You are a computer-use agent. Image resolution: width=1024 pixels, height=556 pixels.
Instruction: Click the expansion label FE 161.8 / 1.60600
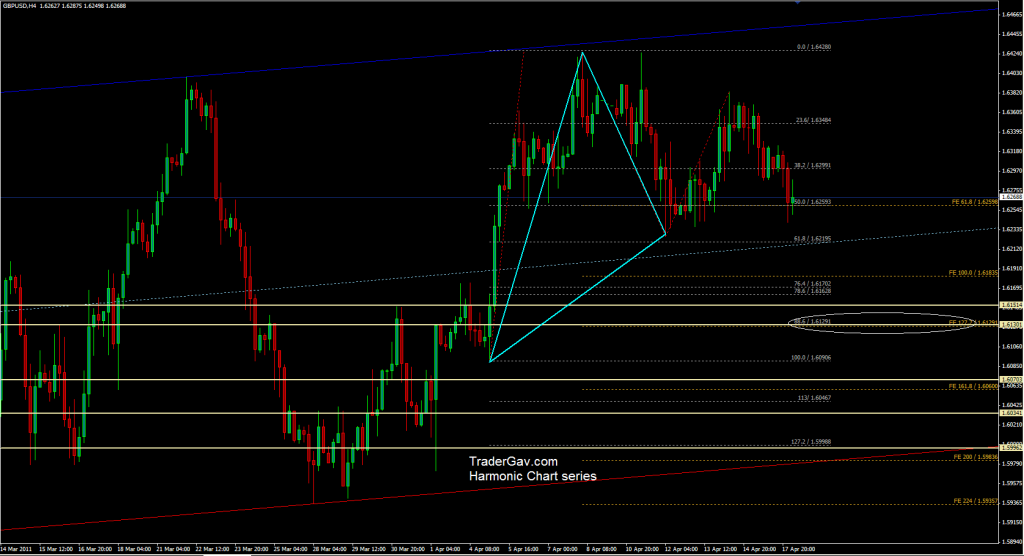(974, 386)
